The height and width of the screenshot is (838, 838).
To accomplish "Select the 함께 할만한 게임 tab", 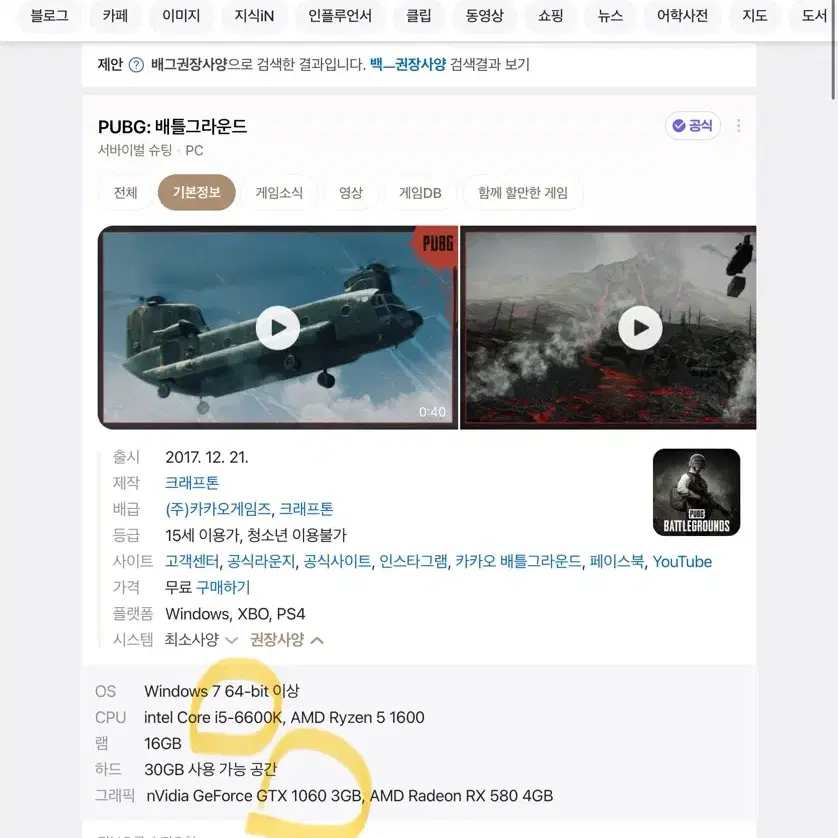I will (x=523, y=192).
